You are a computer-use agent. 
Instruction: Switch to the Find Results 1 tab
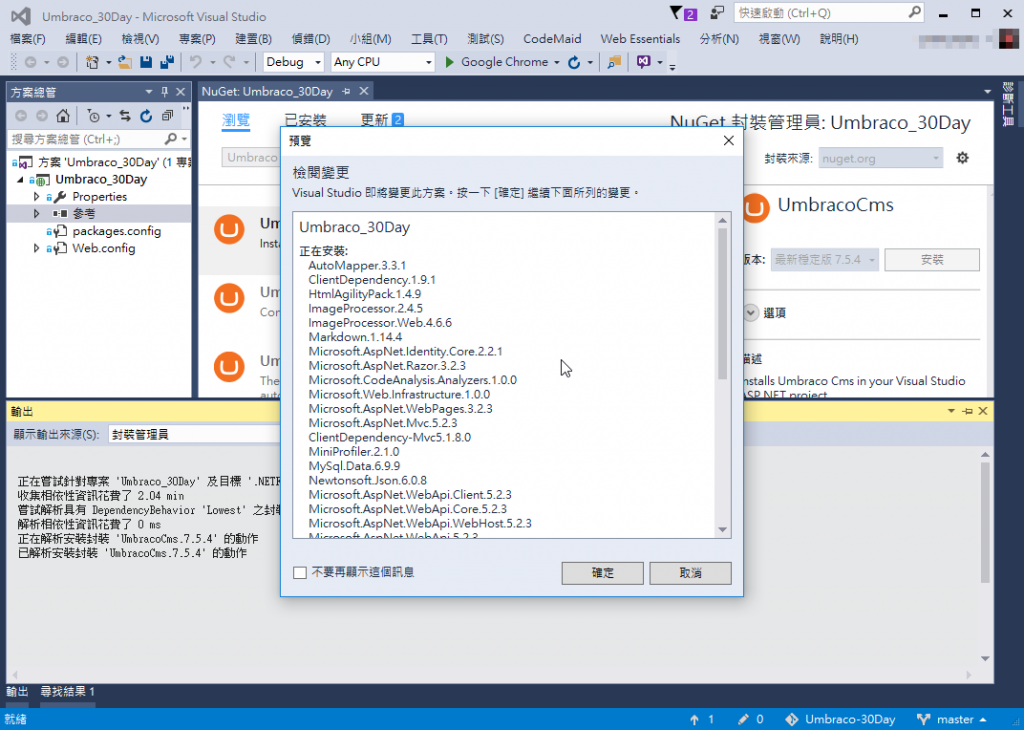pos(67,691)
